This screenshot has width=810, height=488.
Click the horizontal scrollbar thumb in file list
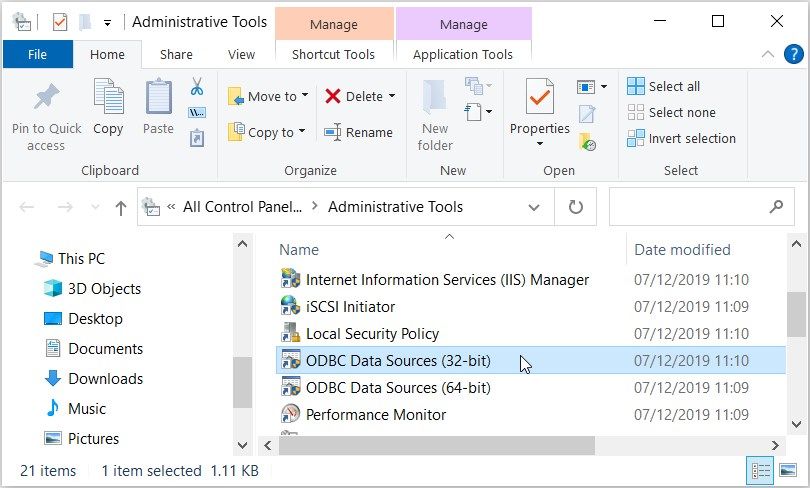point(436,445)
